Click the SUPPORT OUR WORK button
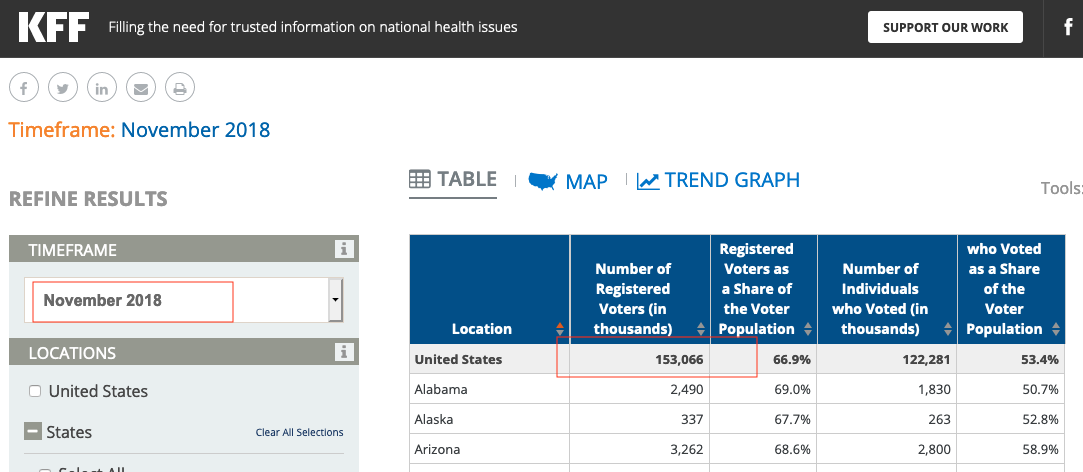Screen dimensions: 1083x472 (946, 28)
